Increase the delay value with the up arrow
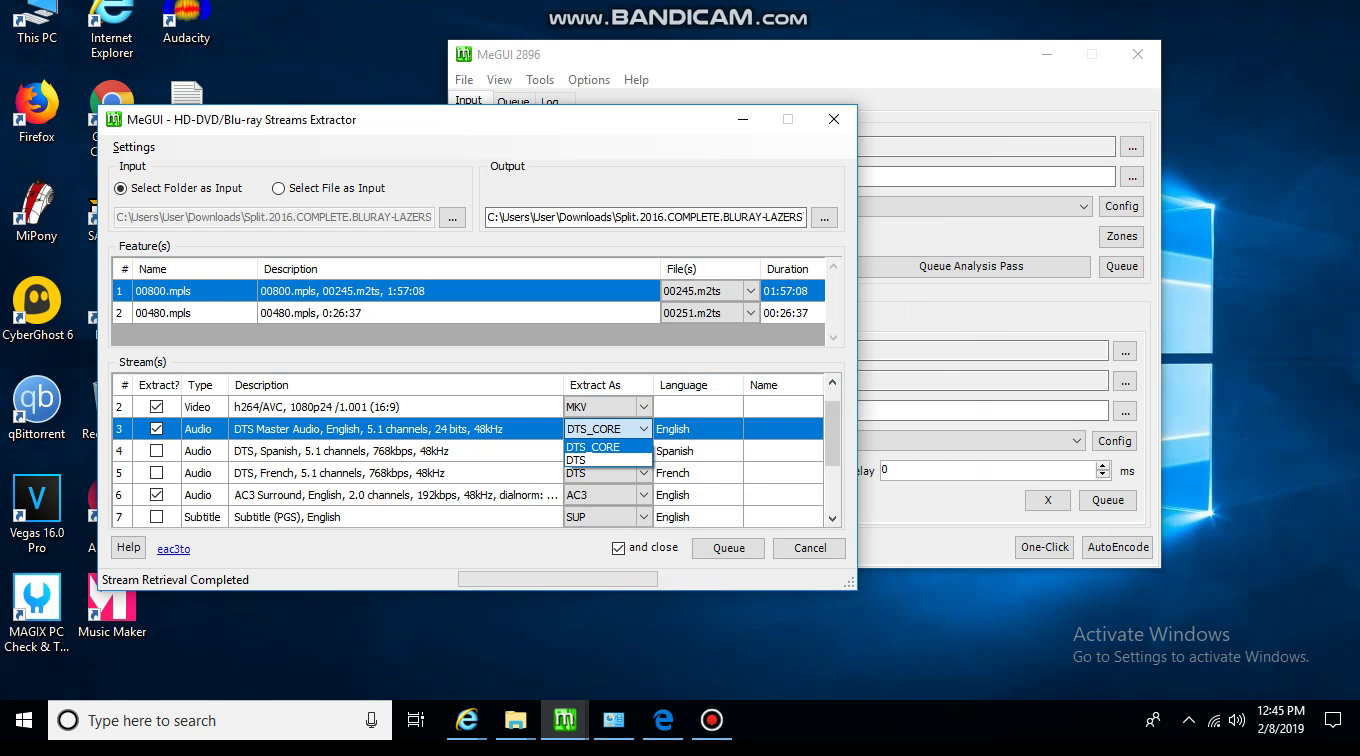This screenshot has height=756, width=1360. click(1103, 466)
